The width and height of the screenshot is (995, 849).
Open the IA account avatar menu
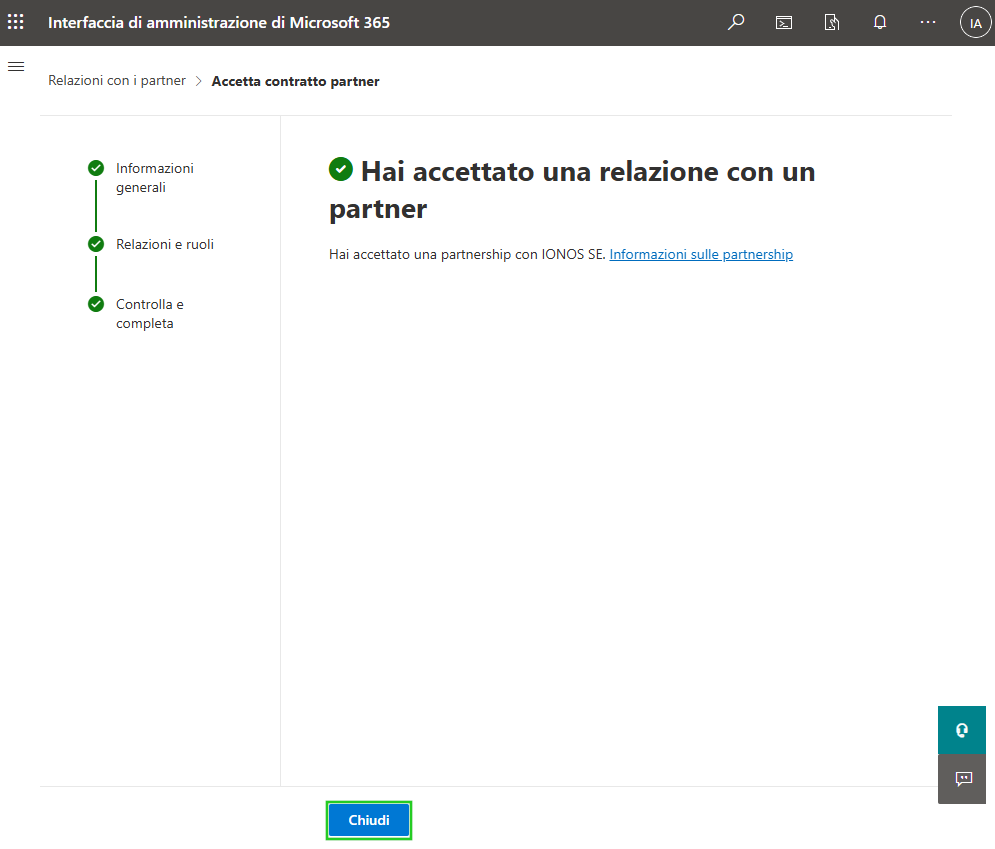[975, 23]
